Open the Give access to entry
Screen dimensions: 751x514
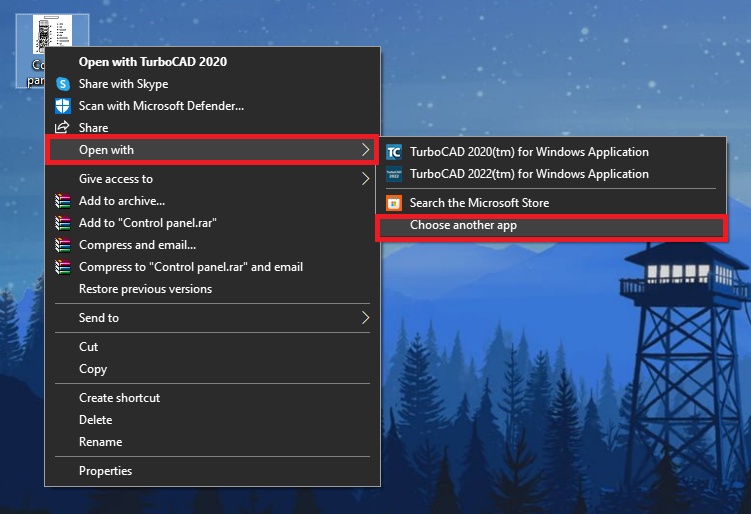pos(213,179)
